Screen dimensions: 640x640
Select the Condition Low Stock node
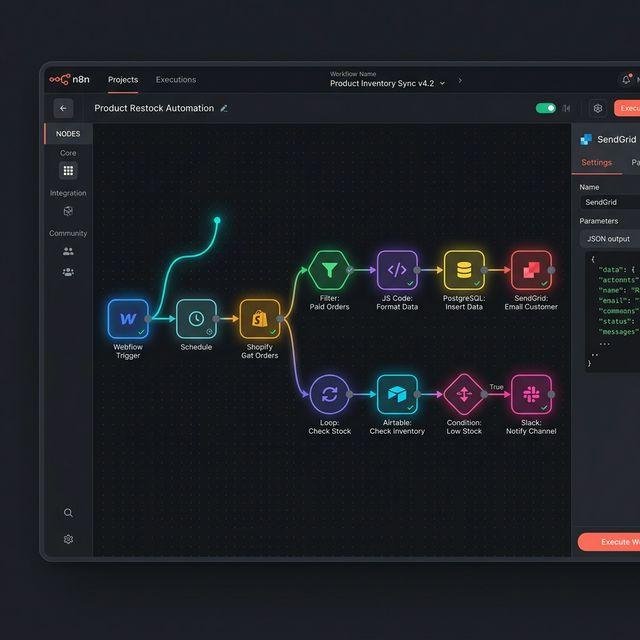tap(464, 394)
